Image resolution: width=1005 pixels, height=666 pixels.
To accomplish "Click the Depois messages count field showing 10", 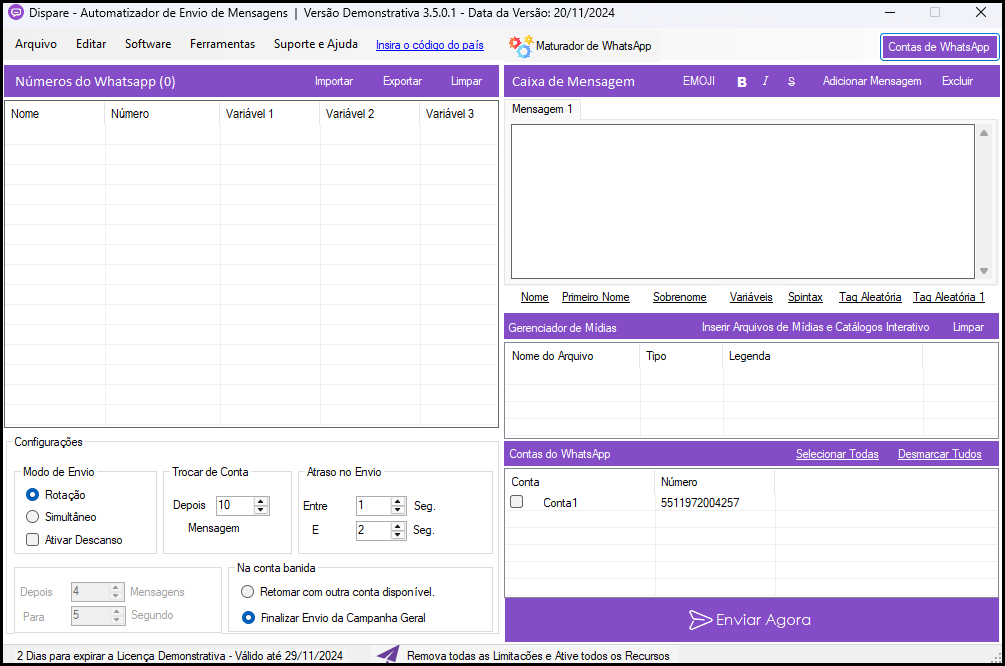I will (235, 505).
